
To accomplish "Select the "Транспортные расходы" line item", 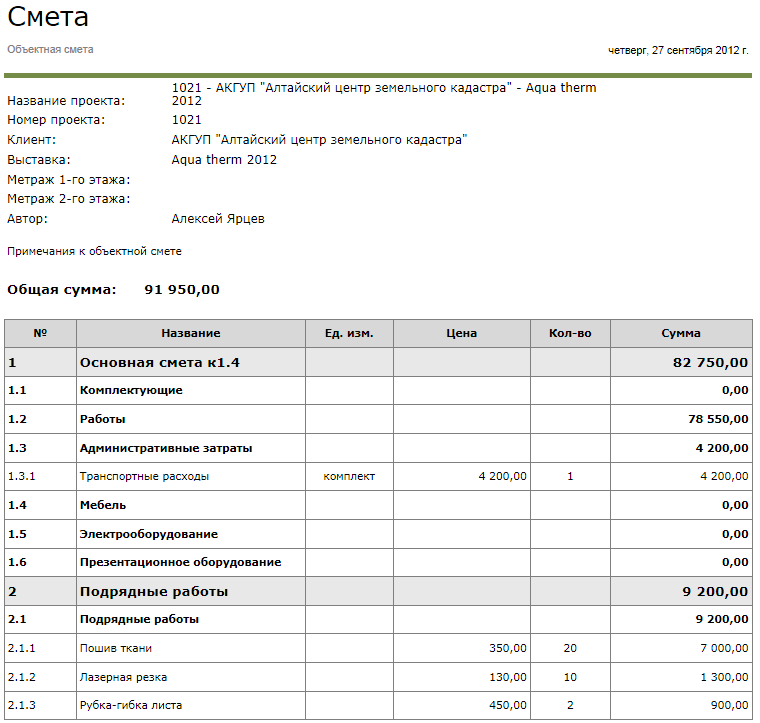I will (x=144, y=476).
